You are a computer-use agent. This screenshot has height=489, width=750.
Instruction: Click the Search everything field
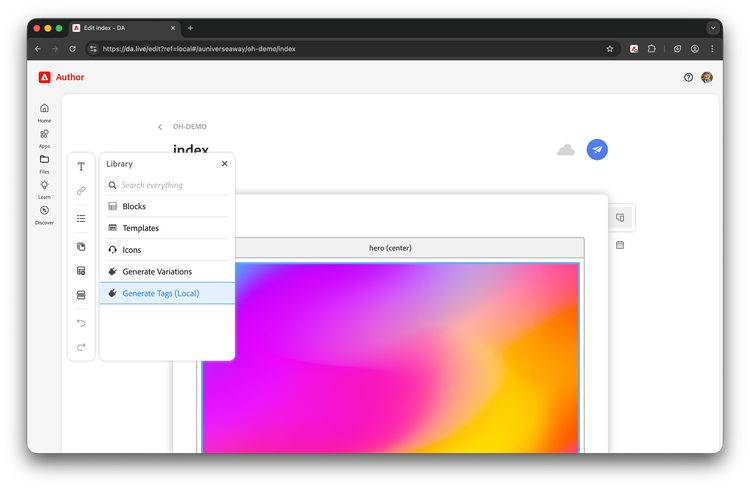[x=170, y=185]
